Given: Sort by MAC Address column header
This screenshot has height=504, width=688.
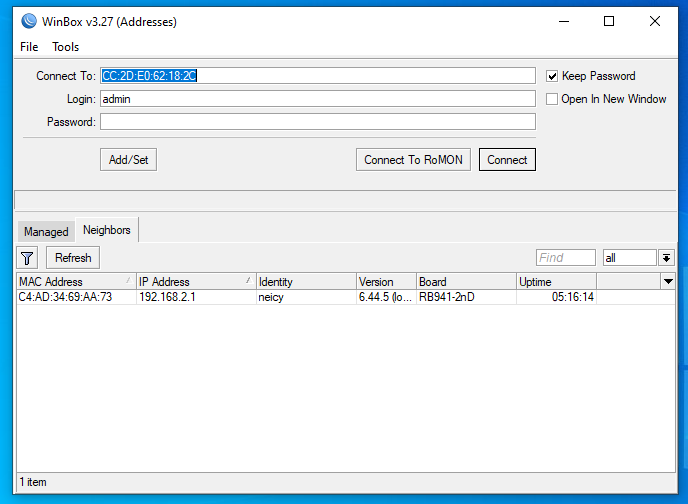Looking at the screenshot, I should tap(76, 282).
